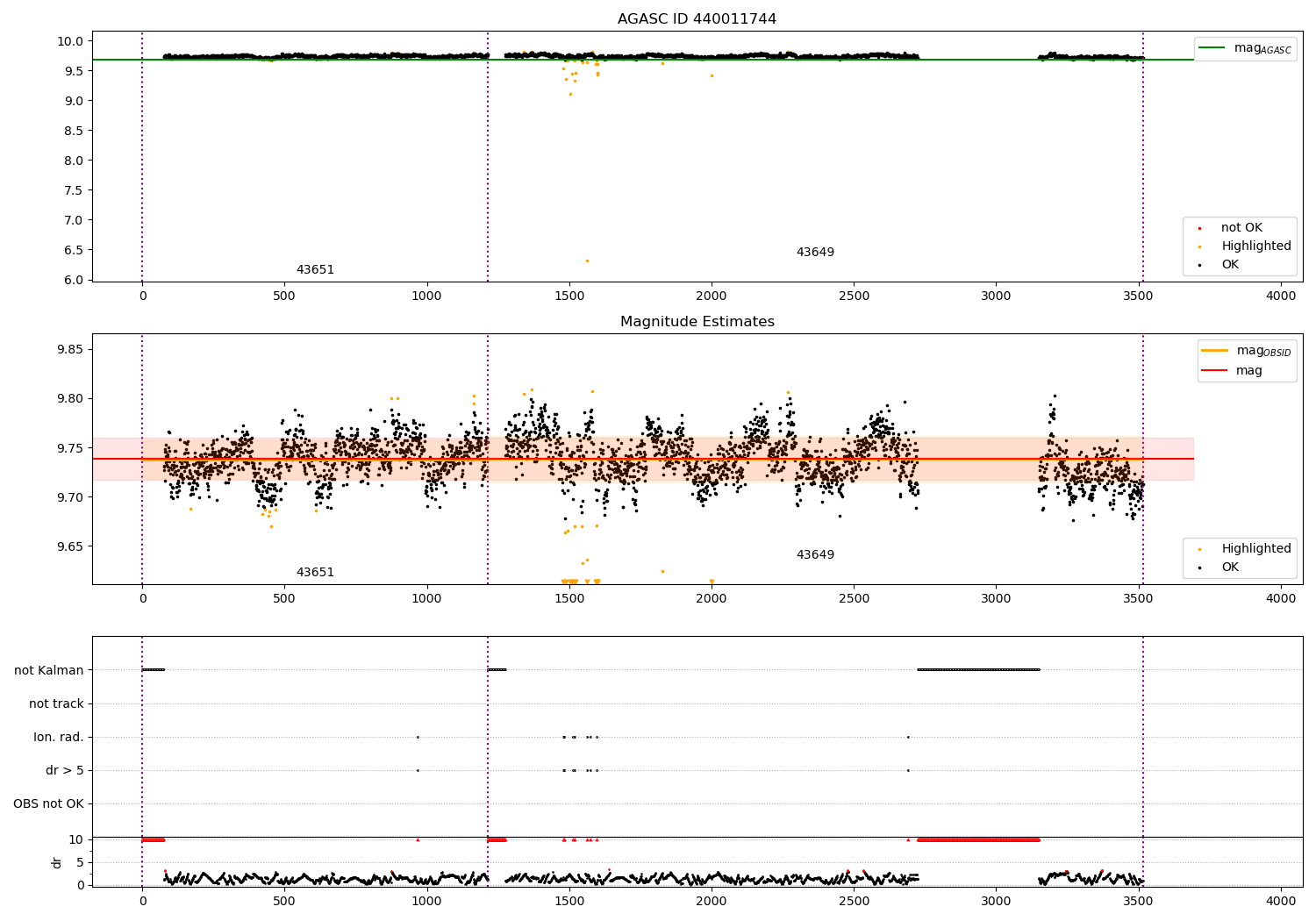Select the mag OBSID legend entry
The width and height of the screenshot is (1316, 921).
click(x=1246, y=351)
